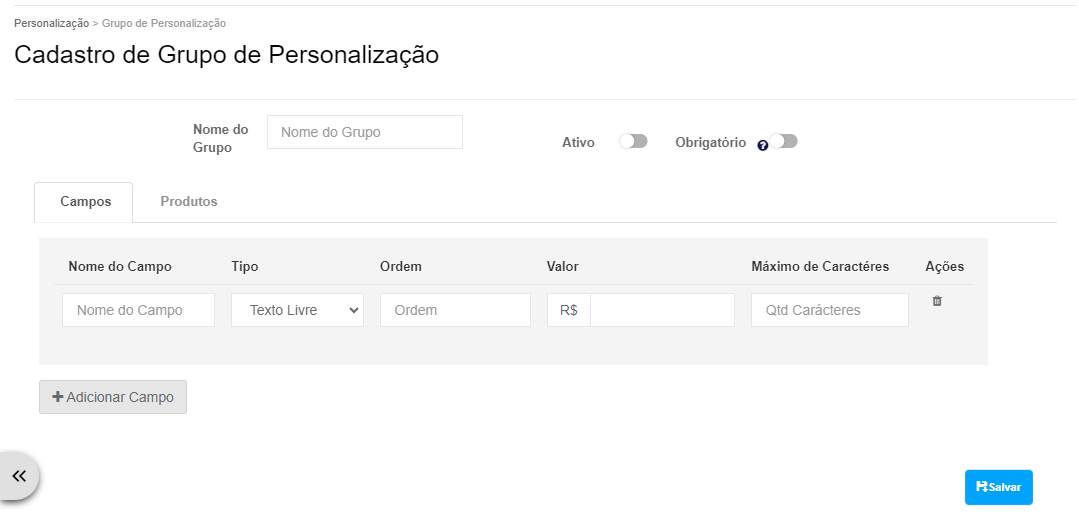
Task: Toggle the Ativo switch
Action: point(633,141)
